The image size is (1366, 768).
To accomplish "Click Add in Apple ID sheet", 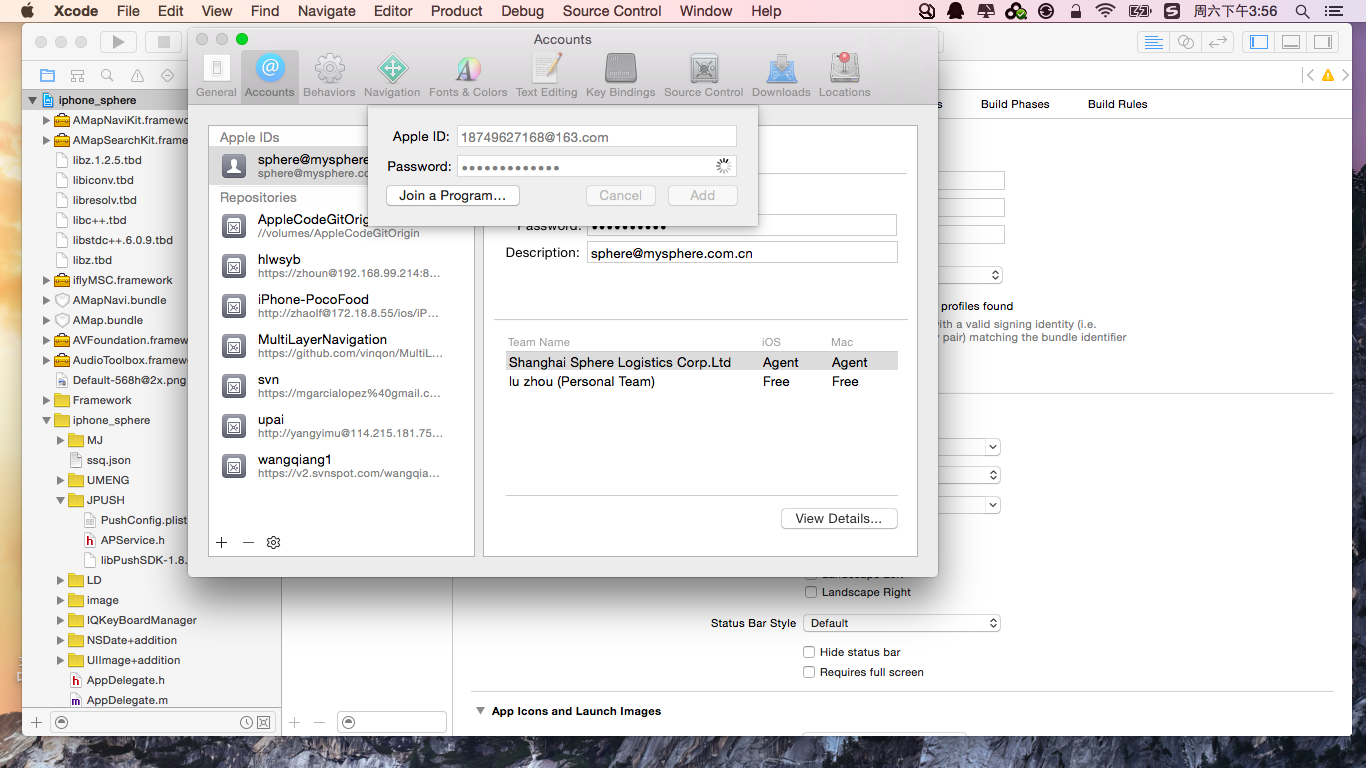I will click(703, 195).
